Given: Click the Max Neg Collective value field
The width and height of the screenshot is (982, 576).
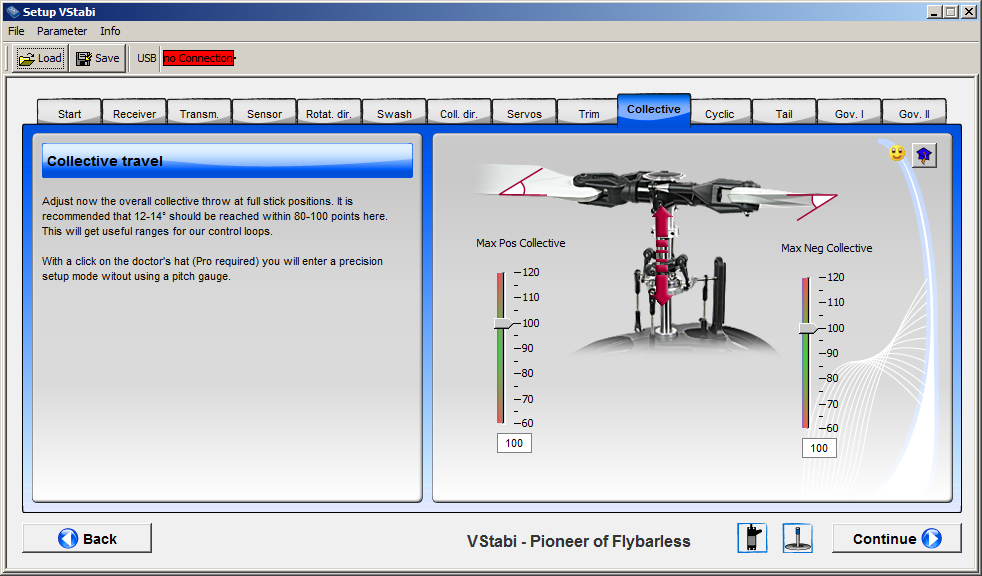Looking at the screenshot, I should (x=819, y=448).
